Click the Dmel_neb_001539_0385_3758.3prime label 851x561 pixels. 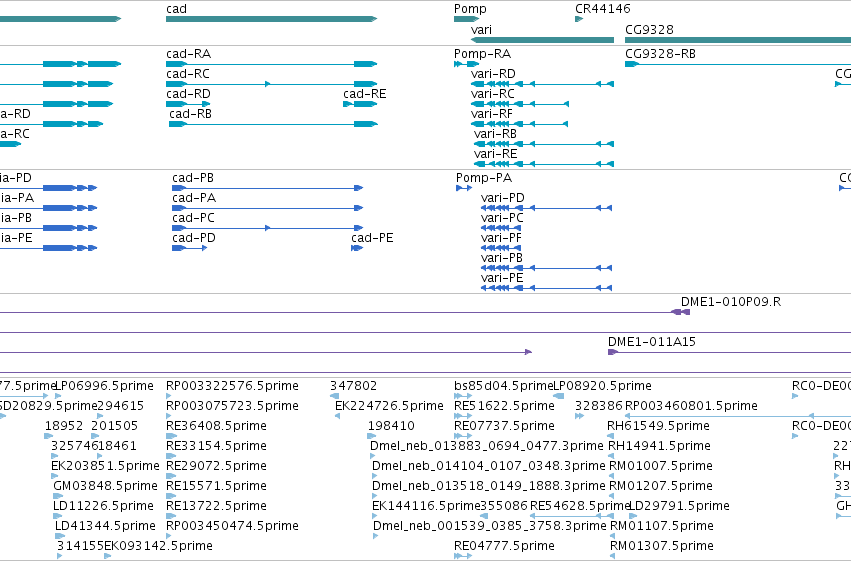(490, 527)
